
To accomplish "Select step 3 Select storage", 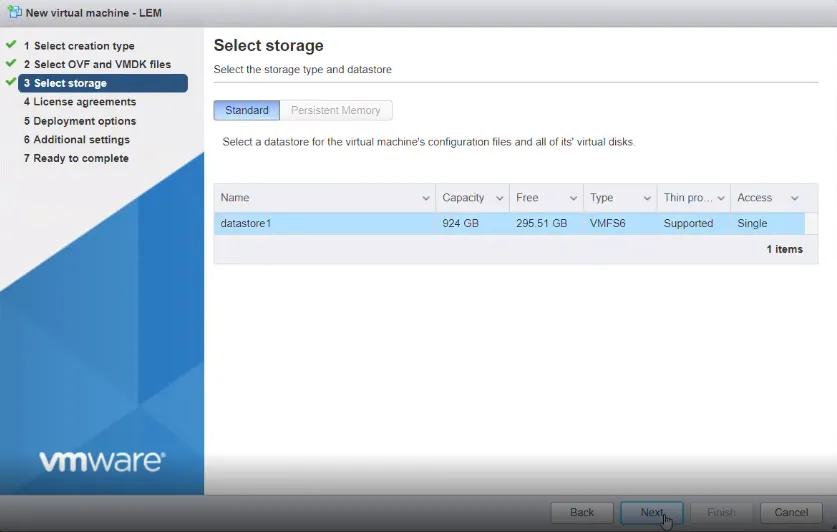I will (x=103, y=83).
